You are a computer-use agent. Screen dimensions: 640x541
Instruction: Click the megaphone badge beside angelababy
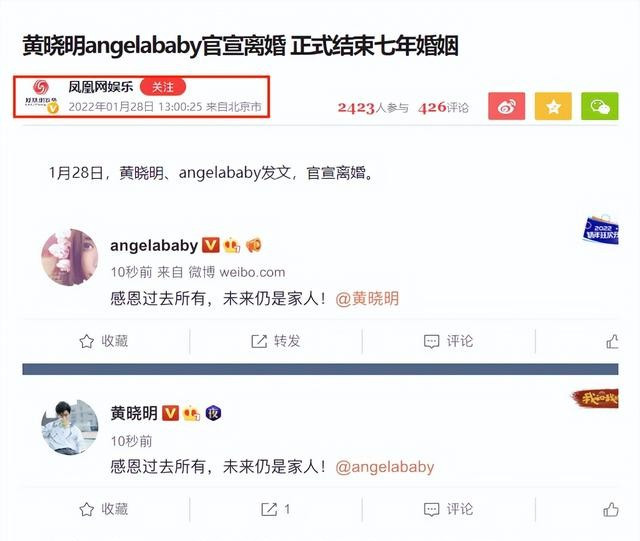click(254, 245)
